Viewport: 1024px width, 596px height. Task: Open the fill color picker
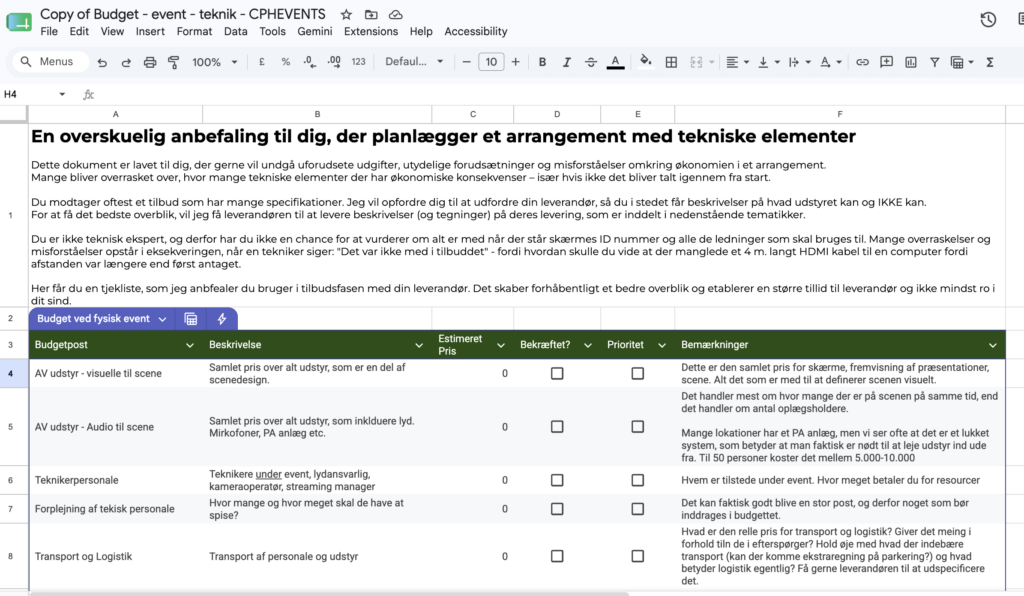tap(645, 62)
